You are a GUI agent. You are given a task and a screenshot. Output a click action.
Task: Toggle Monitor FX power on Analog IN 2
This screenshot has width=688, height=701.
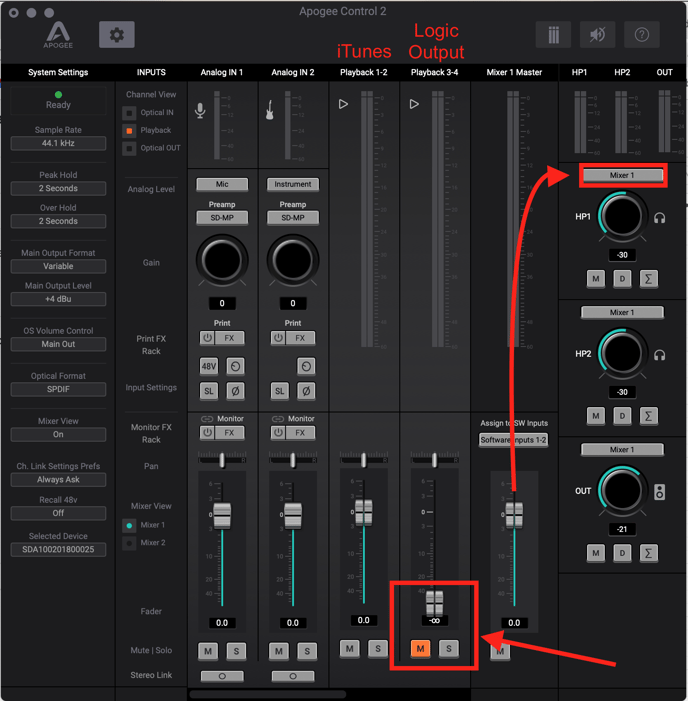pos(278,433)
